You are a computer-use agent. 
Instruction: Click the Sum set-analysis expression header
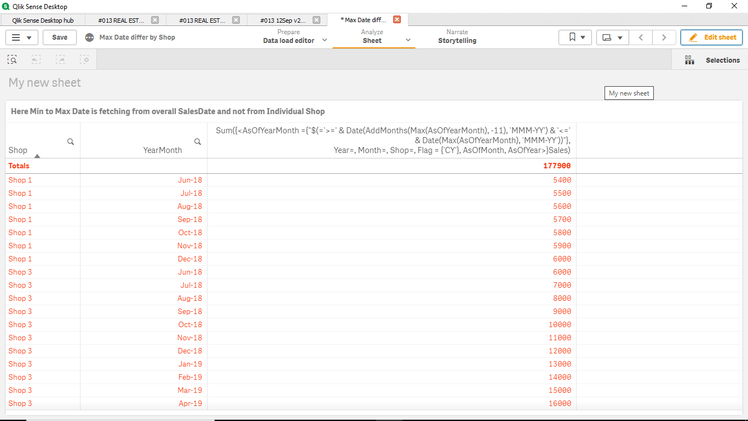coord(392,140)
